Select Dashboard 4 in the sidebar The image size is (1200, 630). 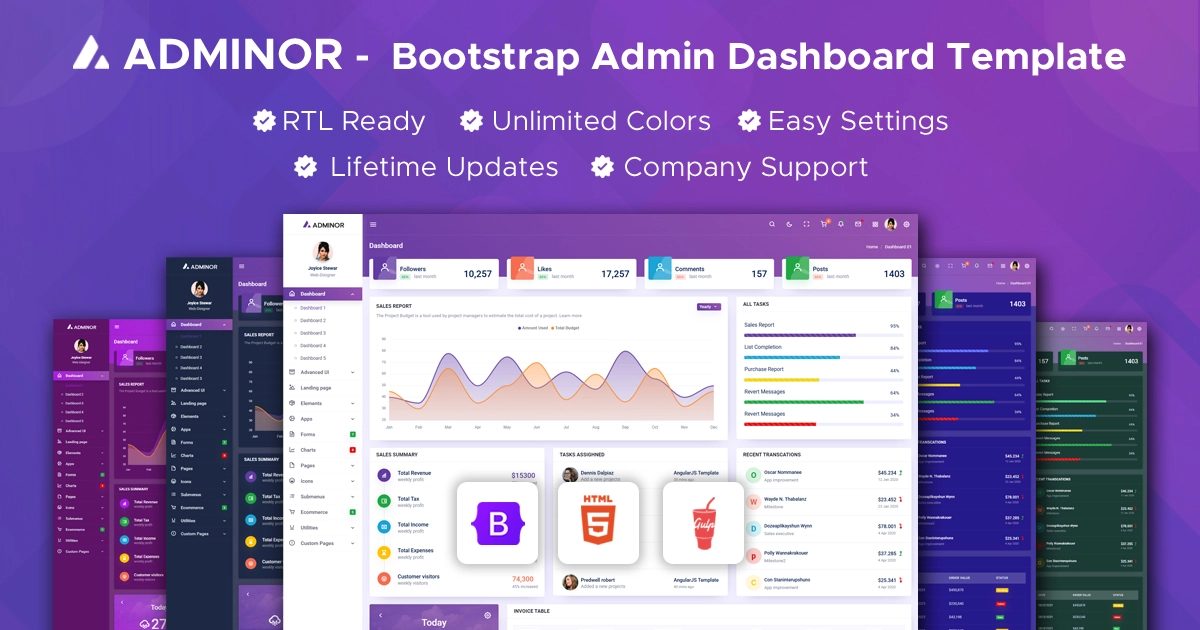pos(313,345)
